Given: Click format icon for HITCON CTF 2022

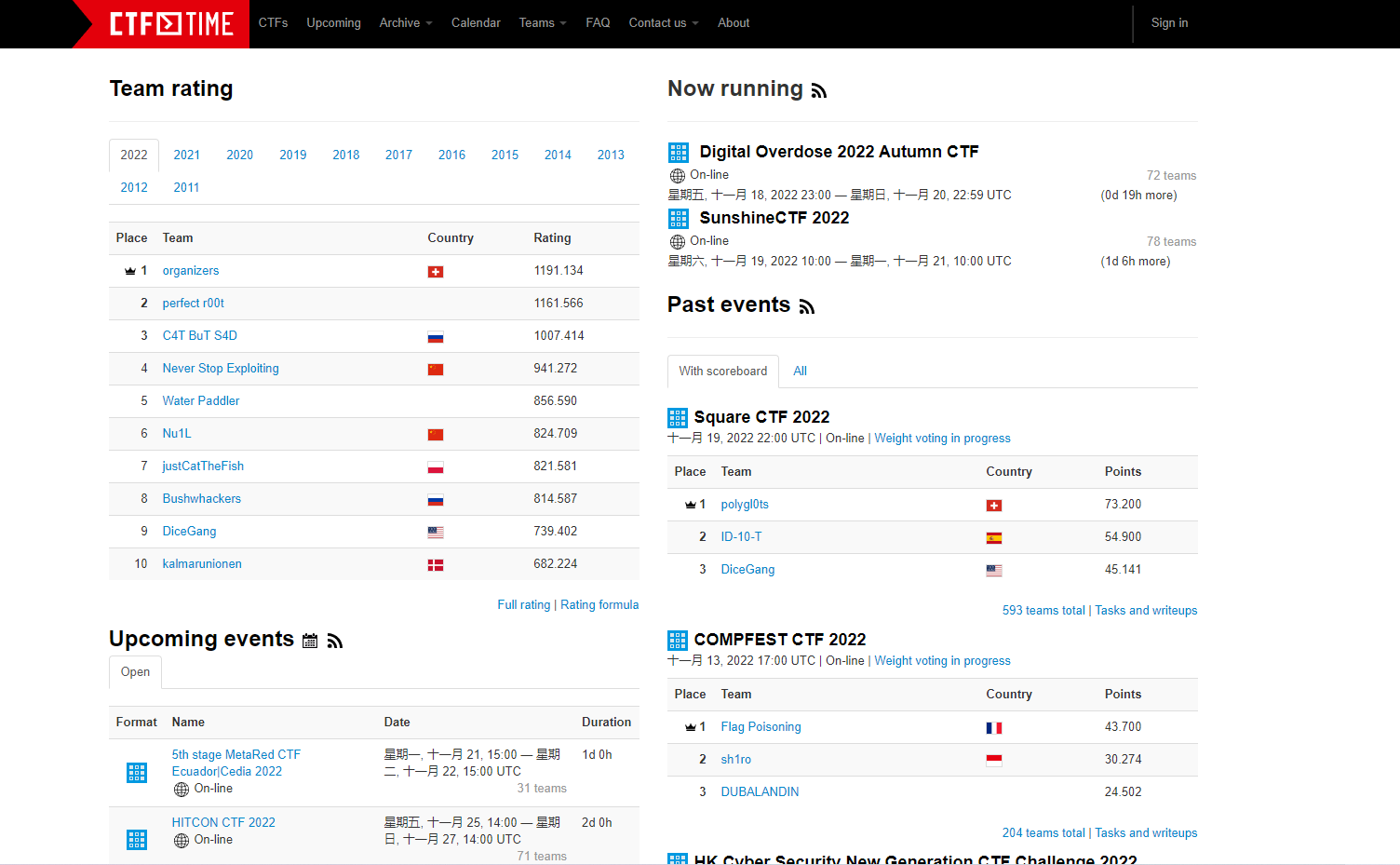Looking at the screenshot, I should click(x=137, y=840).
